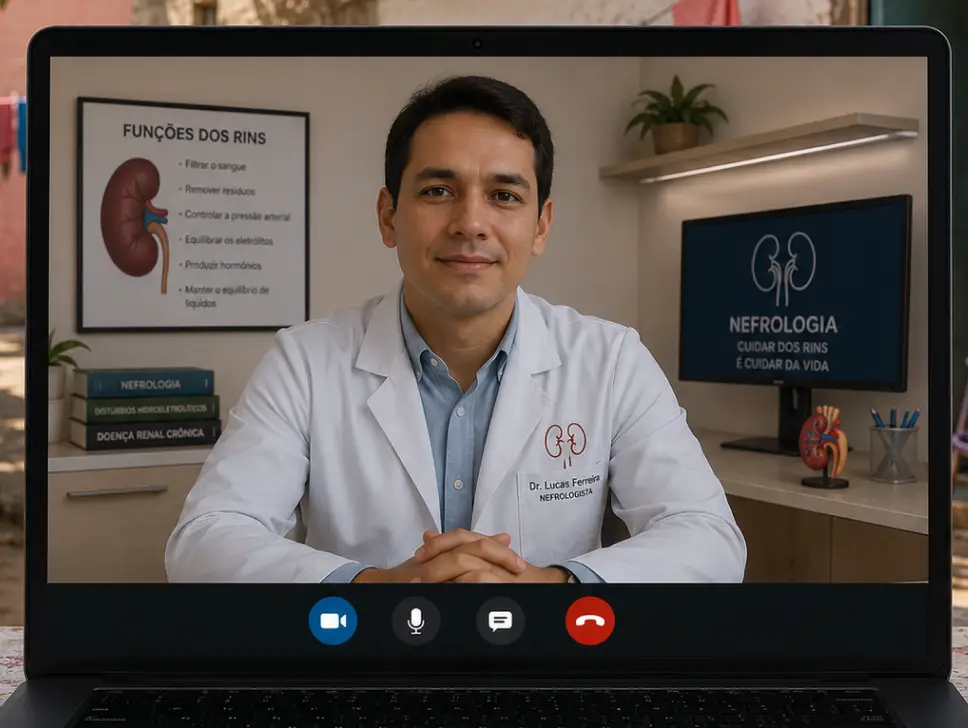968x728 pixels.
Task: End the call with the red hang-up button
Action: click(x=590, y=621)
